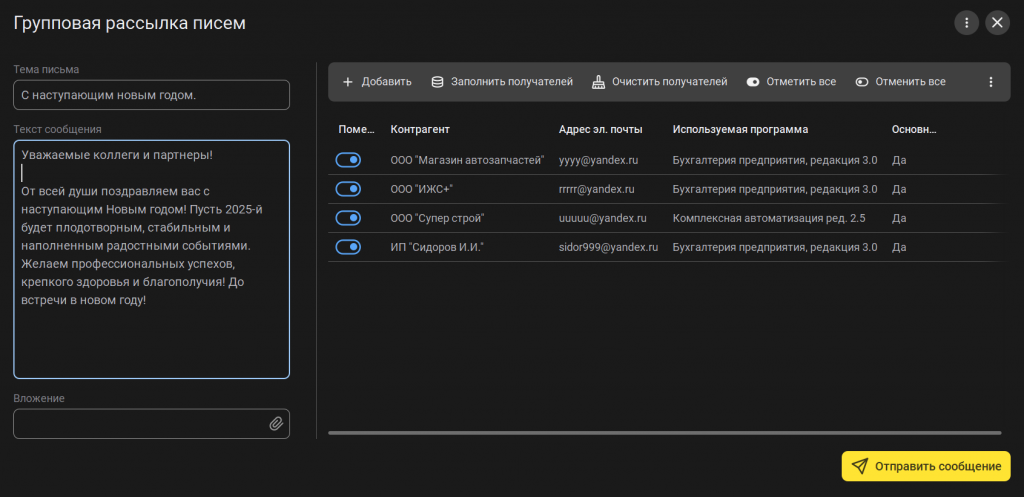Click the plus icon of Добавить

click(x=347, y=82)
